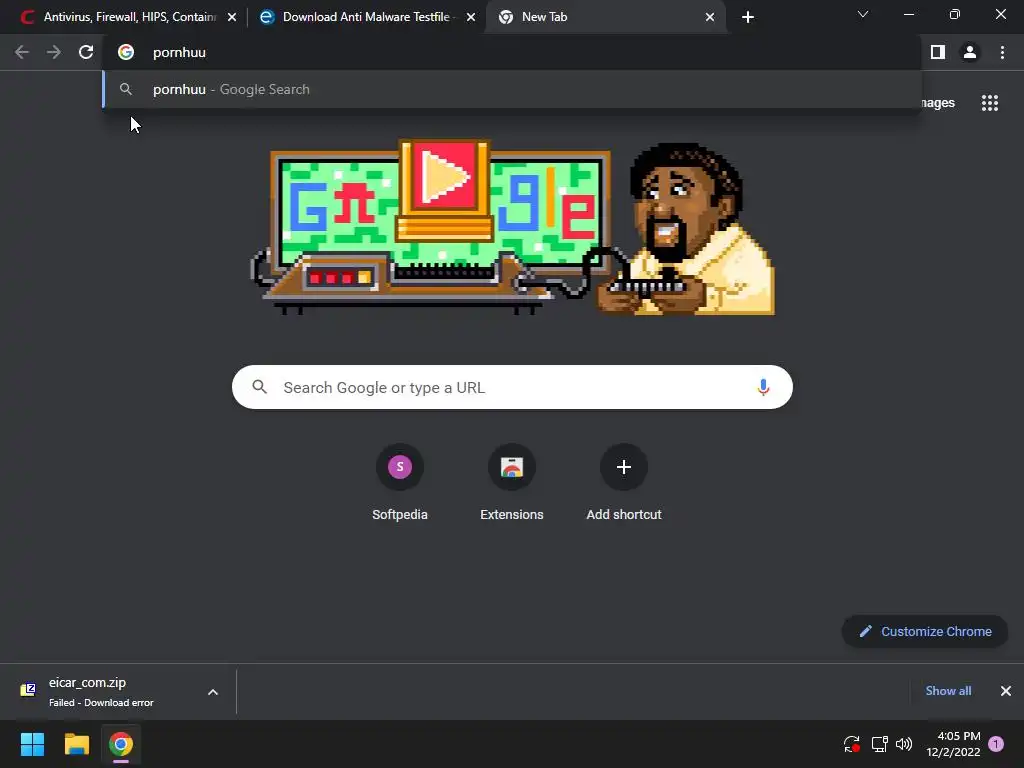
Task: Click the Add shortcut plus tile
Action: [624, 483]
